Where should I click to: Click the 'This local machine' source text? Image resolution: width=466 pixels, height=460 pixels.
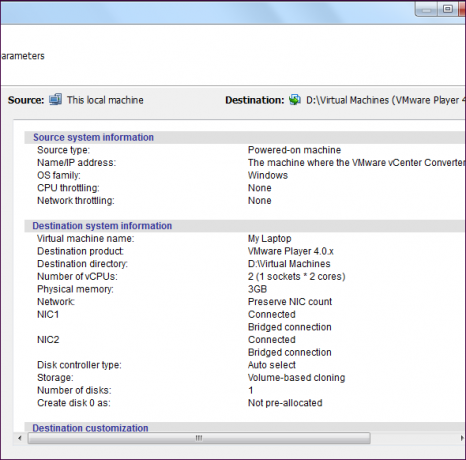[x=105, y=100]
